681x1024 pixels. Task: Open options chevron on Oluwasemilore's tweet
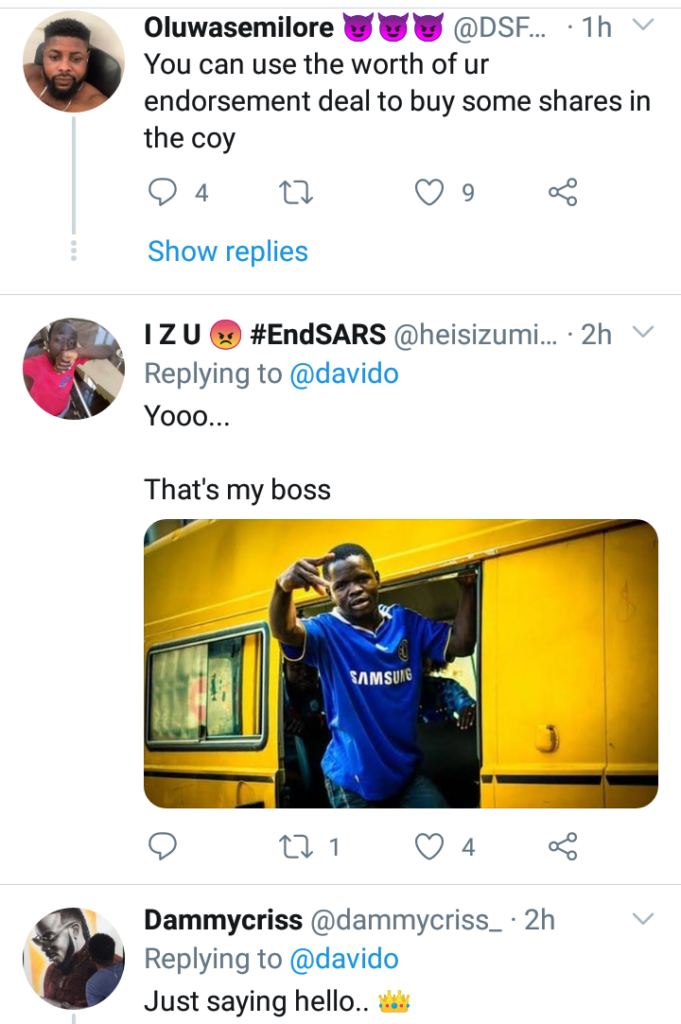coord(643,25)
